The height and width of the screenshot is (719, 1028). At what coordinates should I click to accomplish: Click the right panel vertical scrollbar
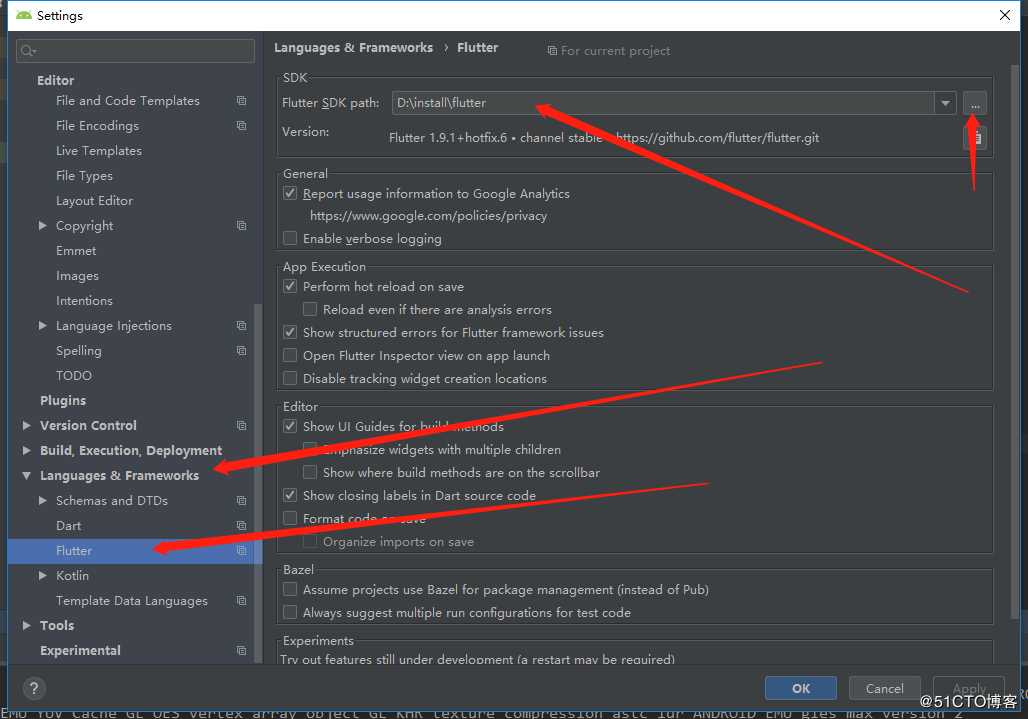(x=1015, y=341)
